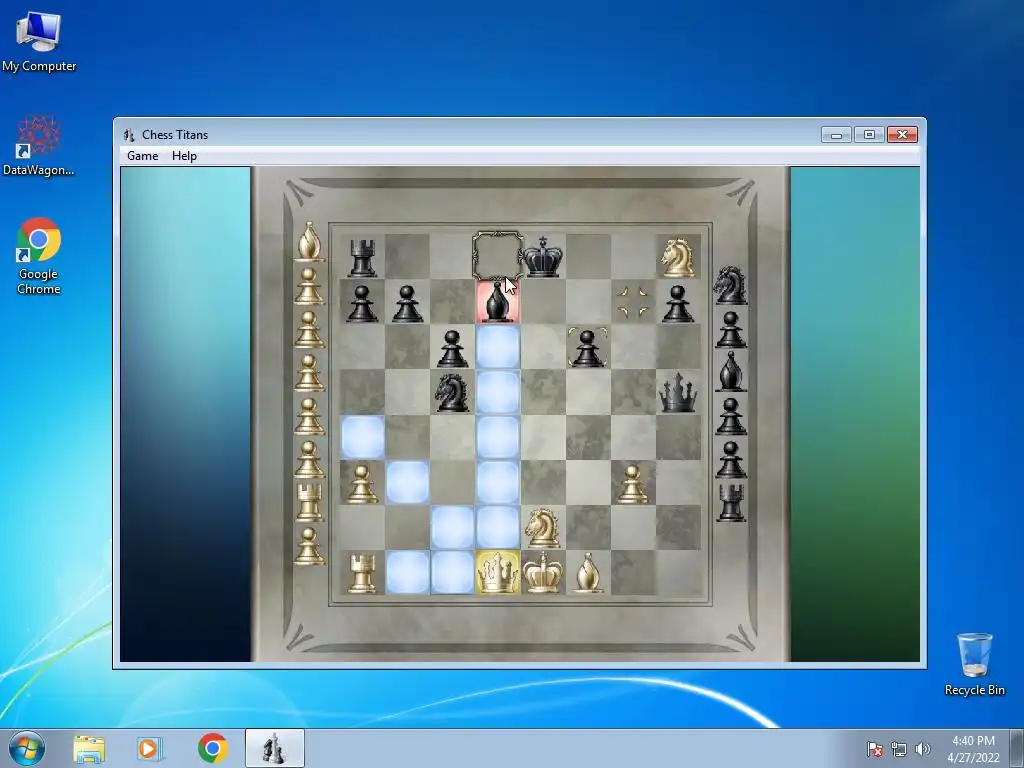1024x768 pixels.
Task: Click the black knight on the board
Action: [x=452, y=392]
